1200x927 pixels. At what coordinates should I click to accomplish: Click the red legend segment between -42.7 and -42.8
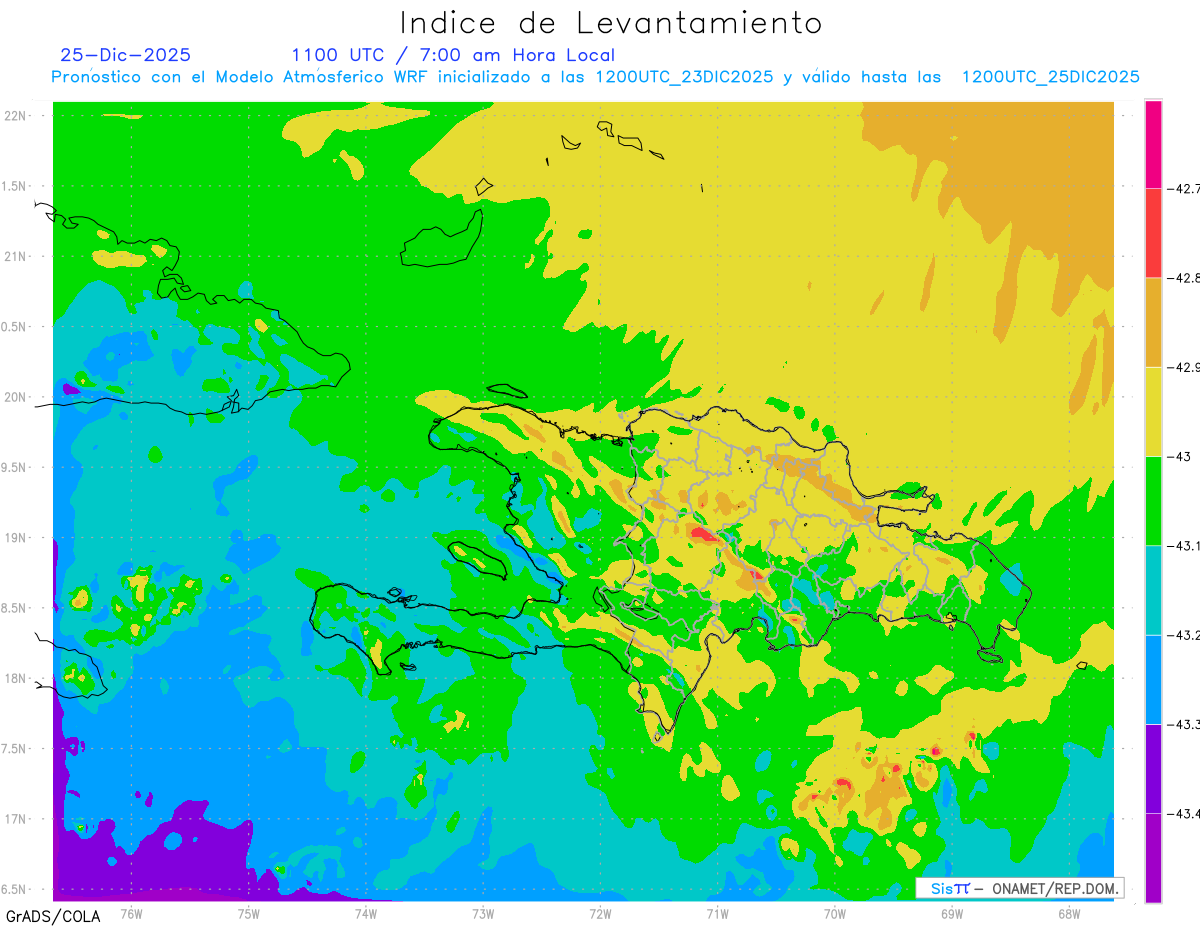coord(1153,233)
